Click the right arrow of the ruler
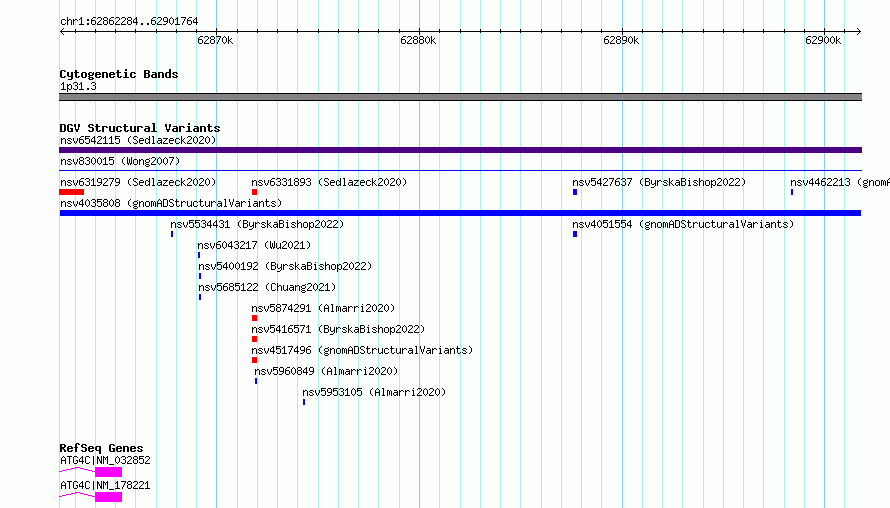The width and height of the screenshot is (890, 508). coord(858,31)
